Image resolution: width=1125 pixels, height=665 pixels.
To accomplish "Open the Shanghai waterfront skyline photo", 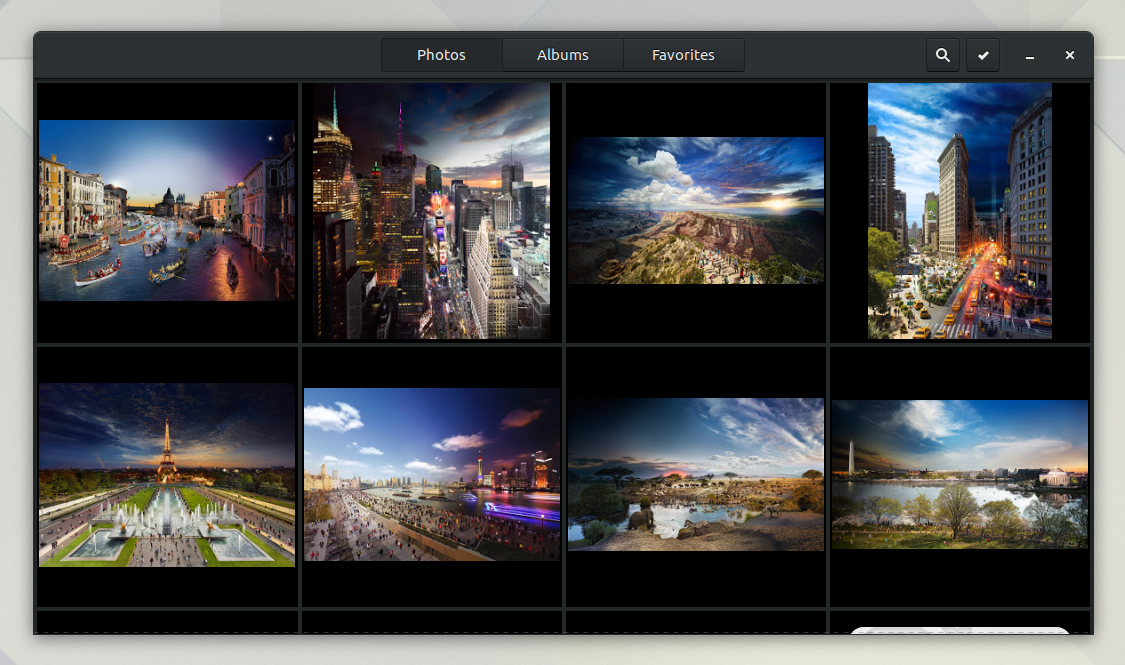I will coord(432,474).
